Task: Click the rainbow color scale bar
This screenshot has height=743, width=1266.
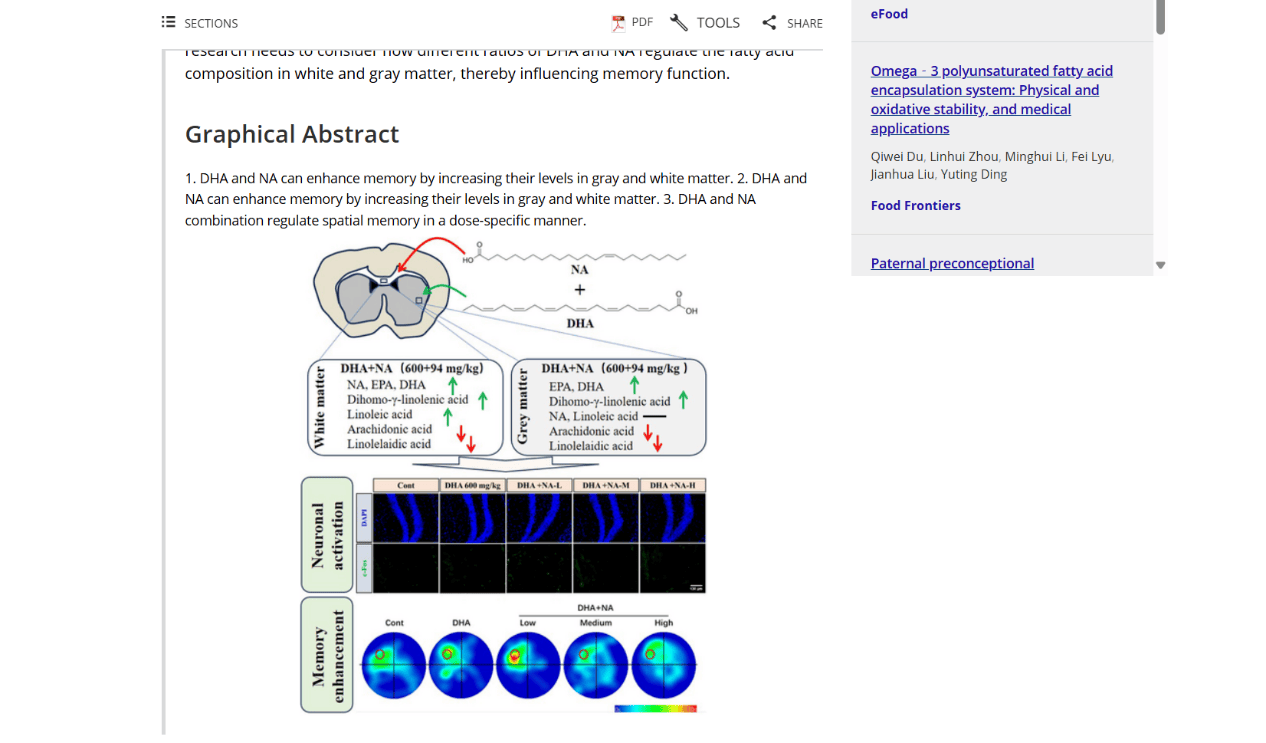Action: click(x=655, y=708)
